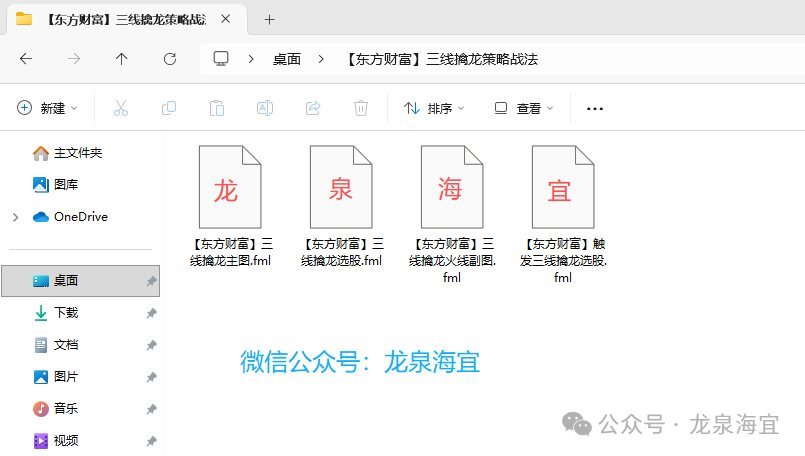
Task: Select 桌面 (Desktop) in the sidebar
Action: [x=81, y=281]
